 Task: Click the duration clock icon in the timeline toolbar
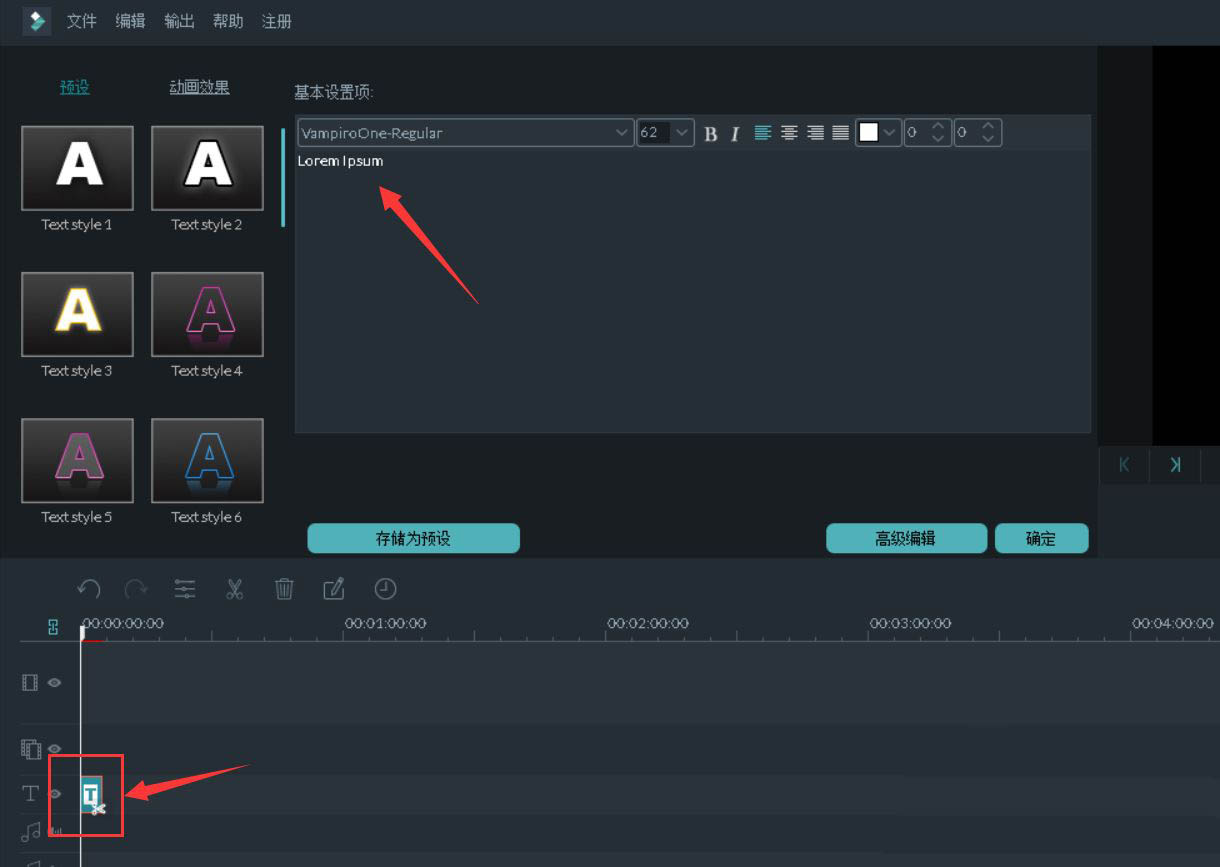click(x=385, y=589)
